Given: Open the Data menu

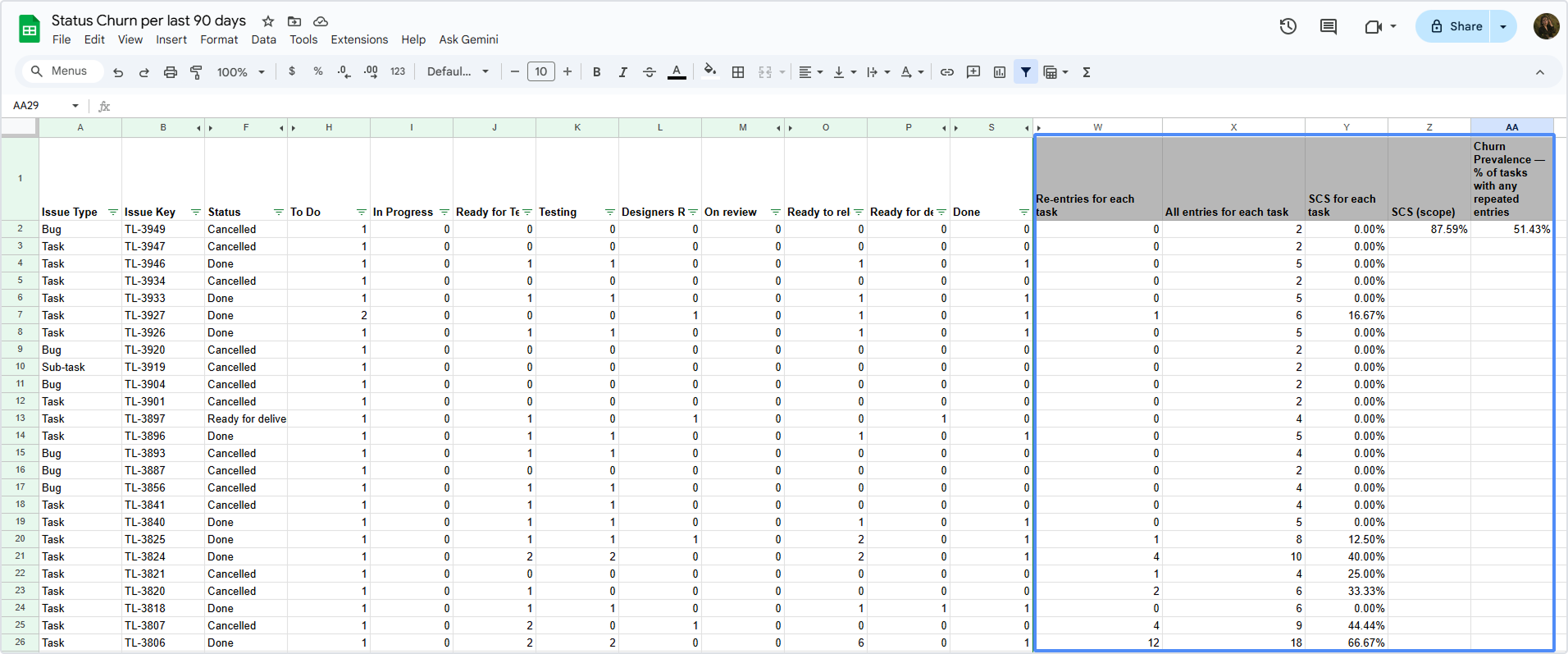Looking at the screenshot, I should tap(263, 39).
